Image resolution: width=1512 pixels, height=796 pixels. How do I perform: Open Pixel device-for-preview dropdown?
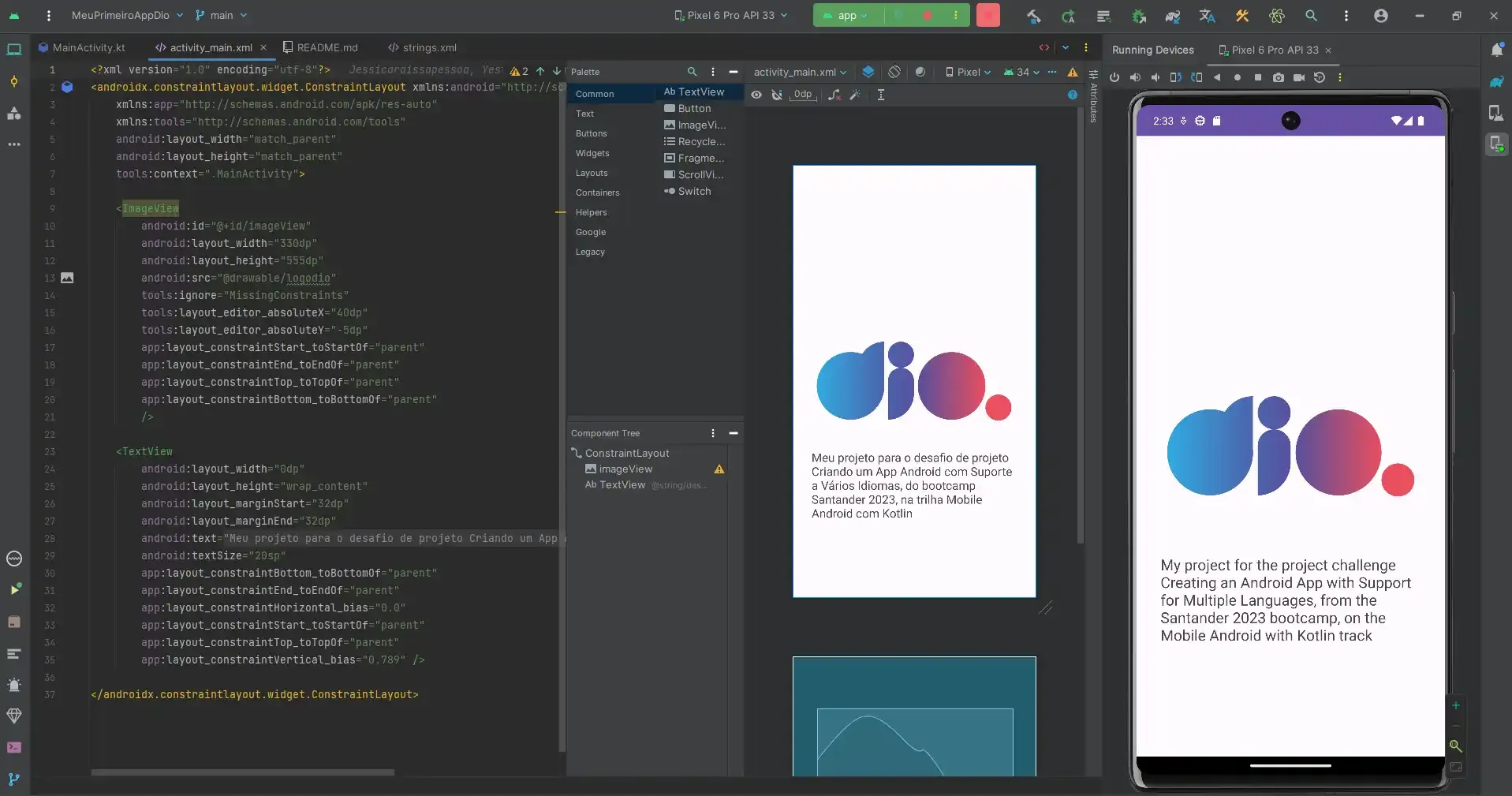click(x=968, y=72)
